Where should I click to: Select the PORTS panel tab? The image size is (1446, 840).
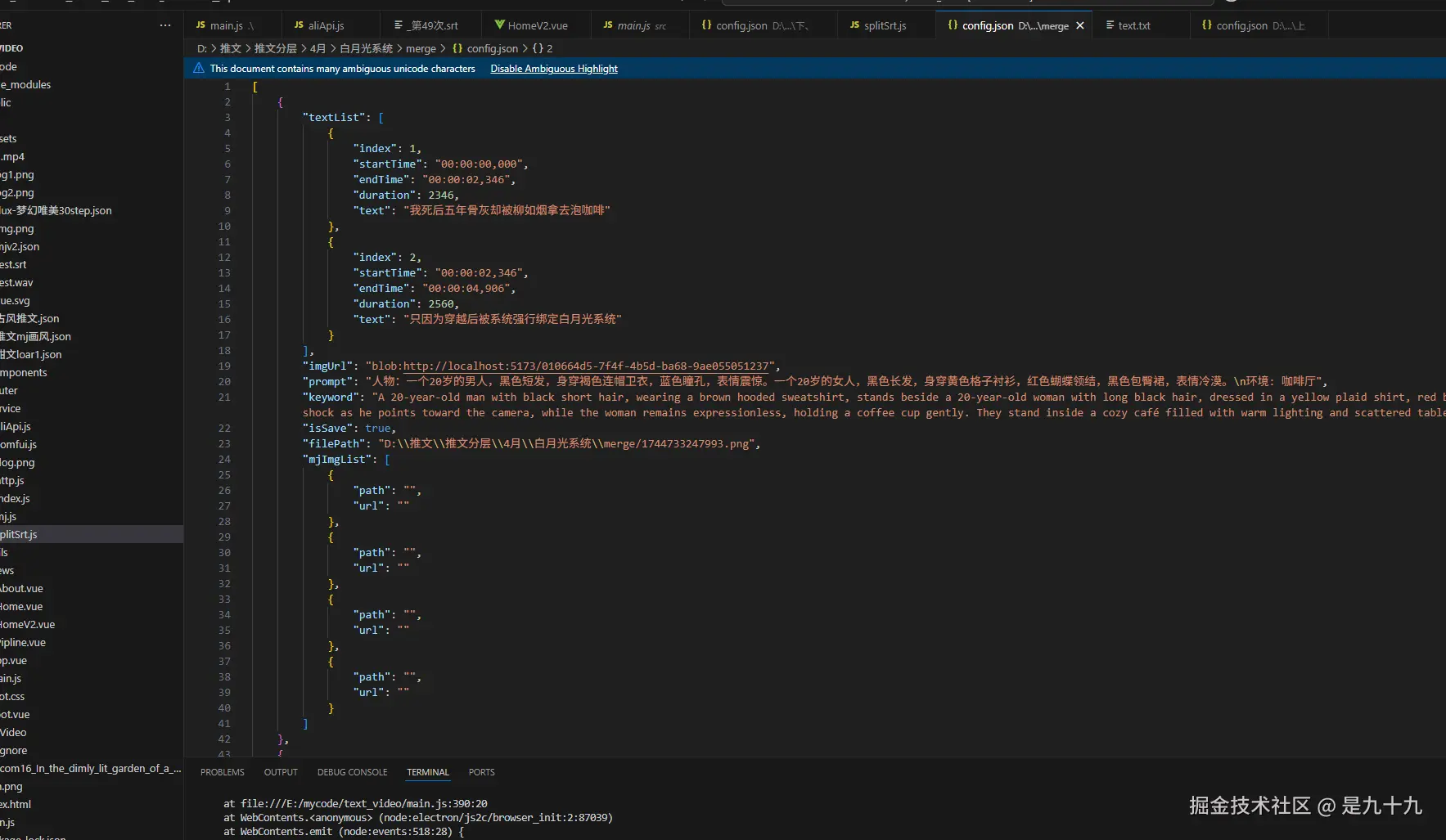click(481, 772)
